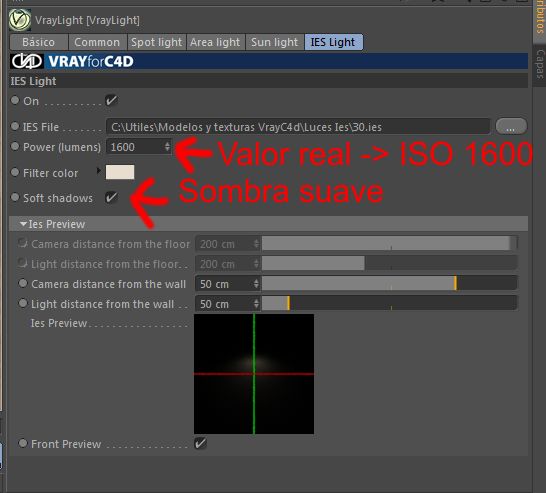Viewport: 546px width, 493px height.
Task: Click the Camera distance from the floor slider
Action: (x=390, y=243)
